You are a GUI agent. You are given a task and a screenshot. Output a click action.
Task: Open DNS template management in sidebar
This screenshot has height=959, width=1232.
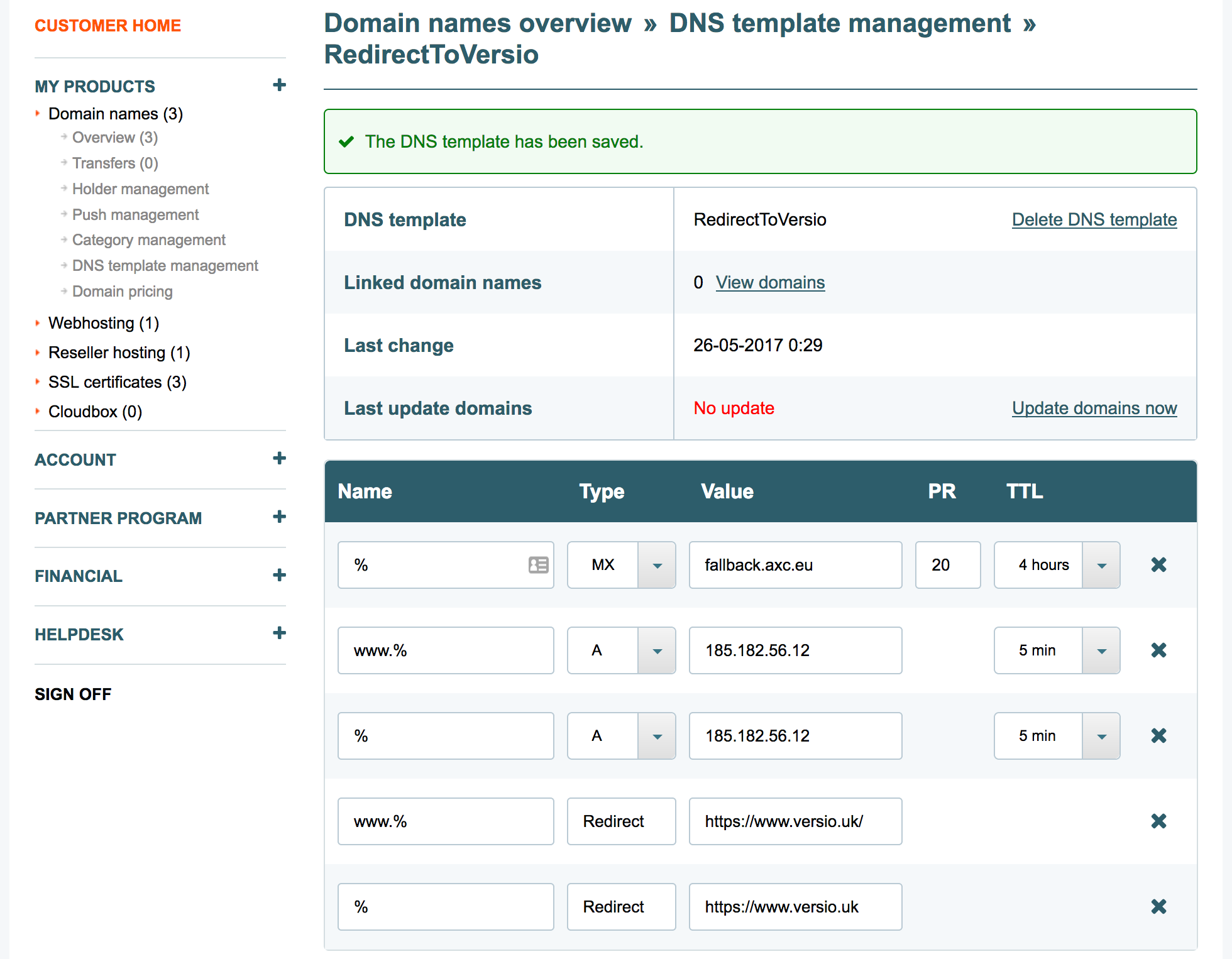(x=165, y=266)
